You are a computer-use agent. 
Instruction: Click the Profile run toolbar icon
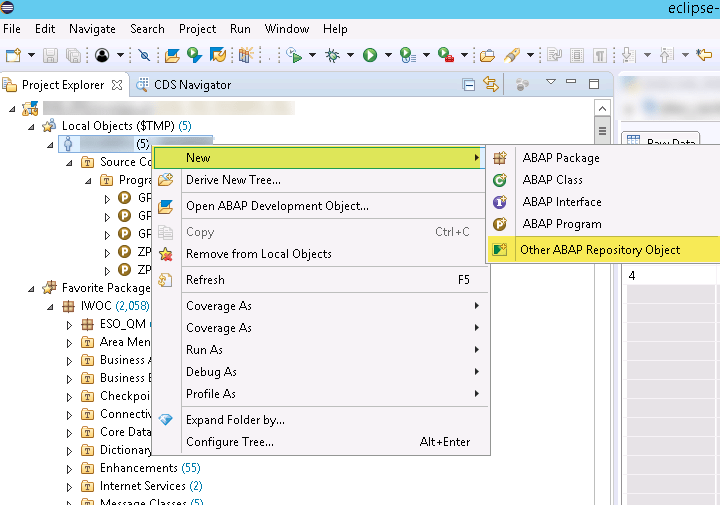coord(294,56)
